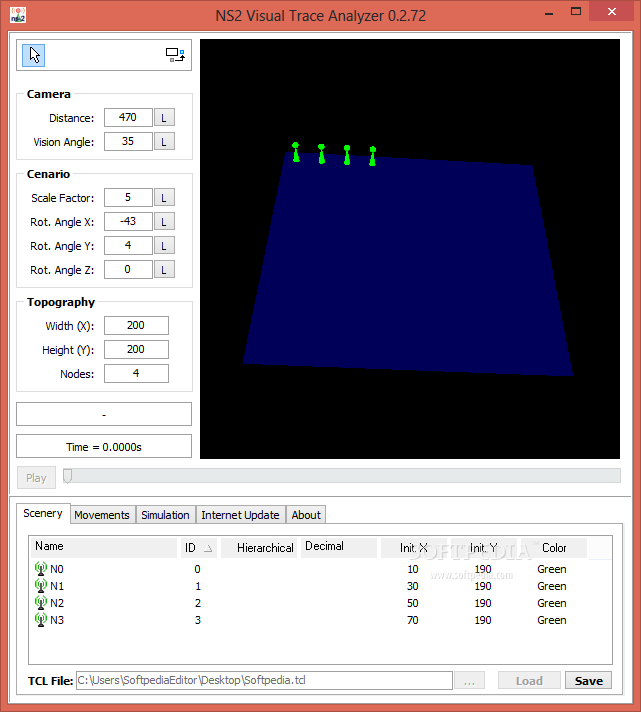This screenshot has width=641, height=712.
Task: Click the timeline slider handle
Action: pyautogui.click(x=68, y=476)
